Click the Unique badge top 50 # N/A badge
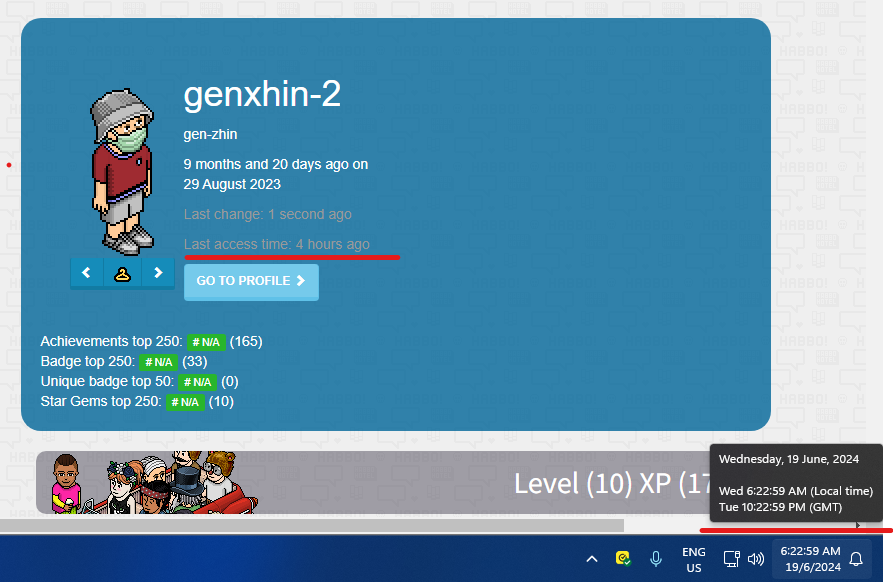This screenshot has height=582, width=893. 197,382
